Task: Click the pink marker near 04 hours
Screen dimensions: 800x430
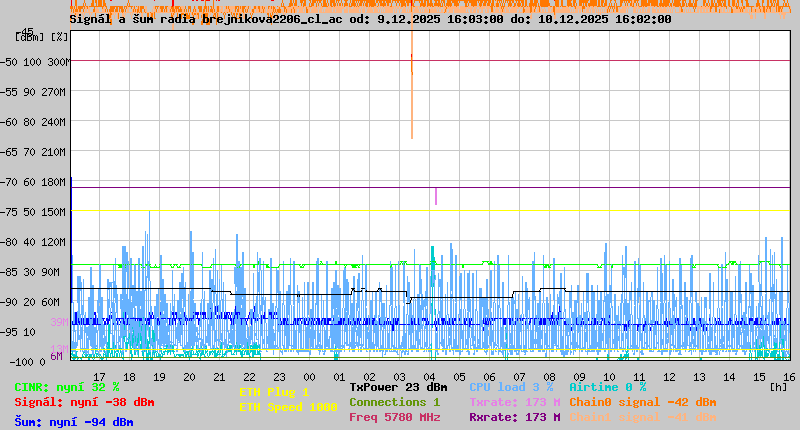Action: tap(436, 196)
